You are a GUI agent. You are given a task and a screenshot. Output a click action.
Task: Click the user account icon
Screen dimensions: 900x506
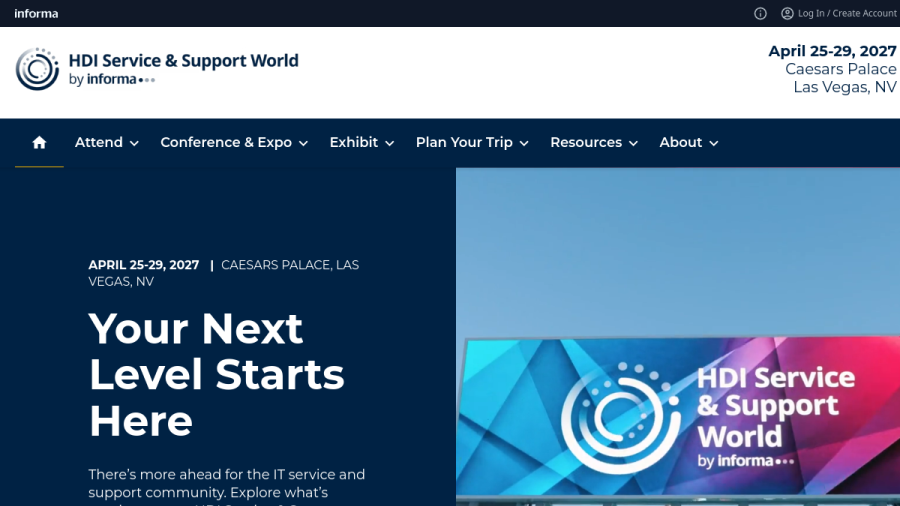pos(787,13)
